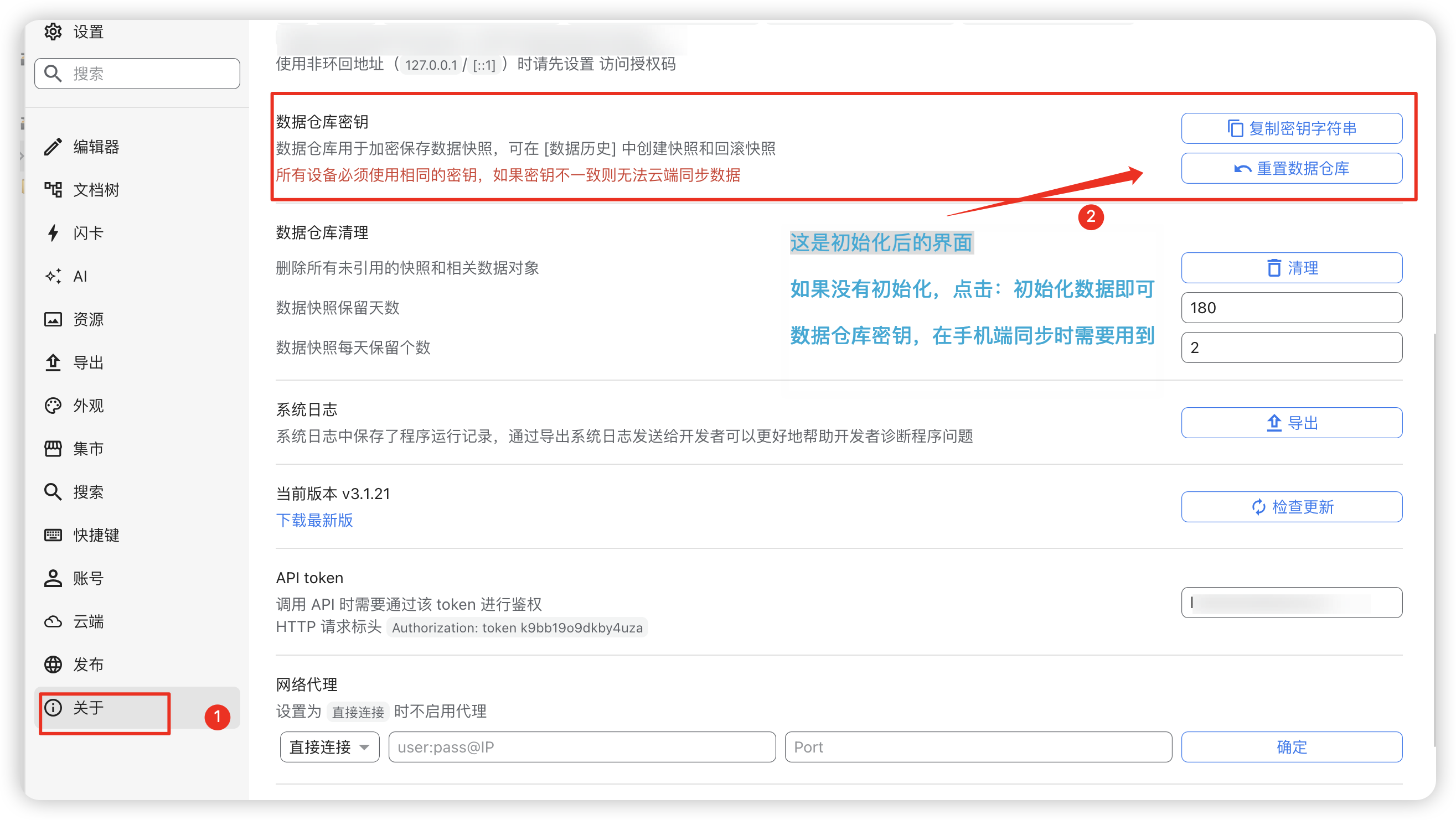
Task: Click the magnifier icon beside sidebar 搜索
Action: click(53, 492)
